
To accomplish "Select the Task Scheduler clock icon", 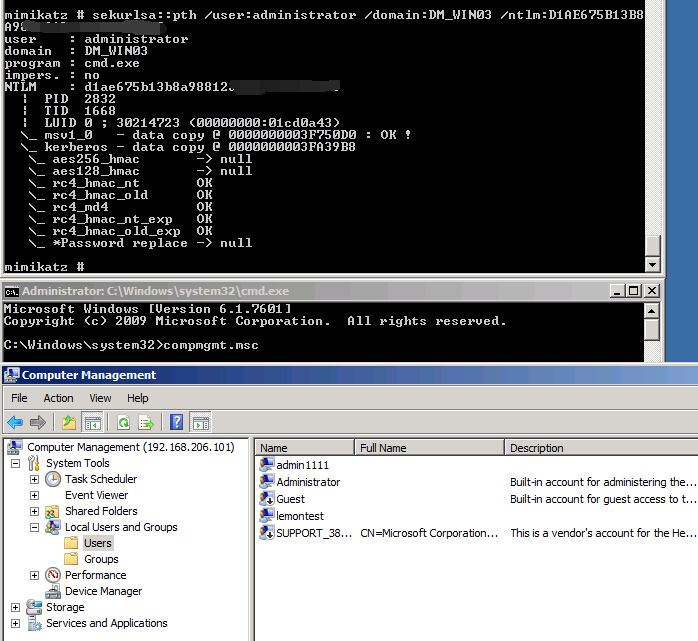I will click(53, 479).
